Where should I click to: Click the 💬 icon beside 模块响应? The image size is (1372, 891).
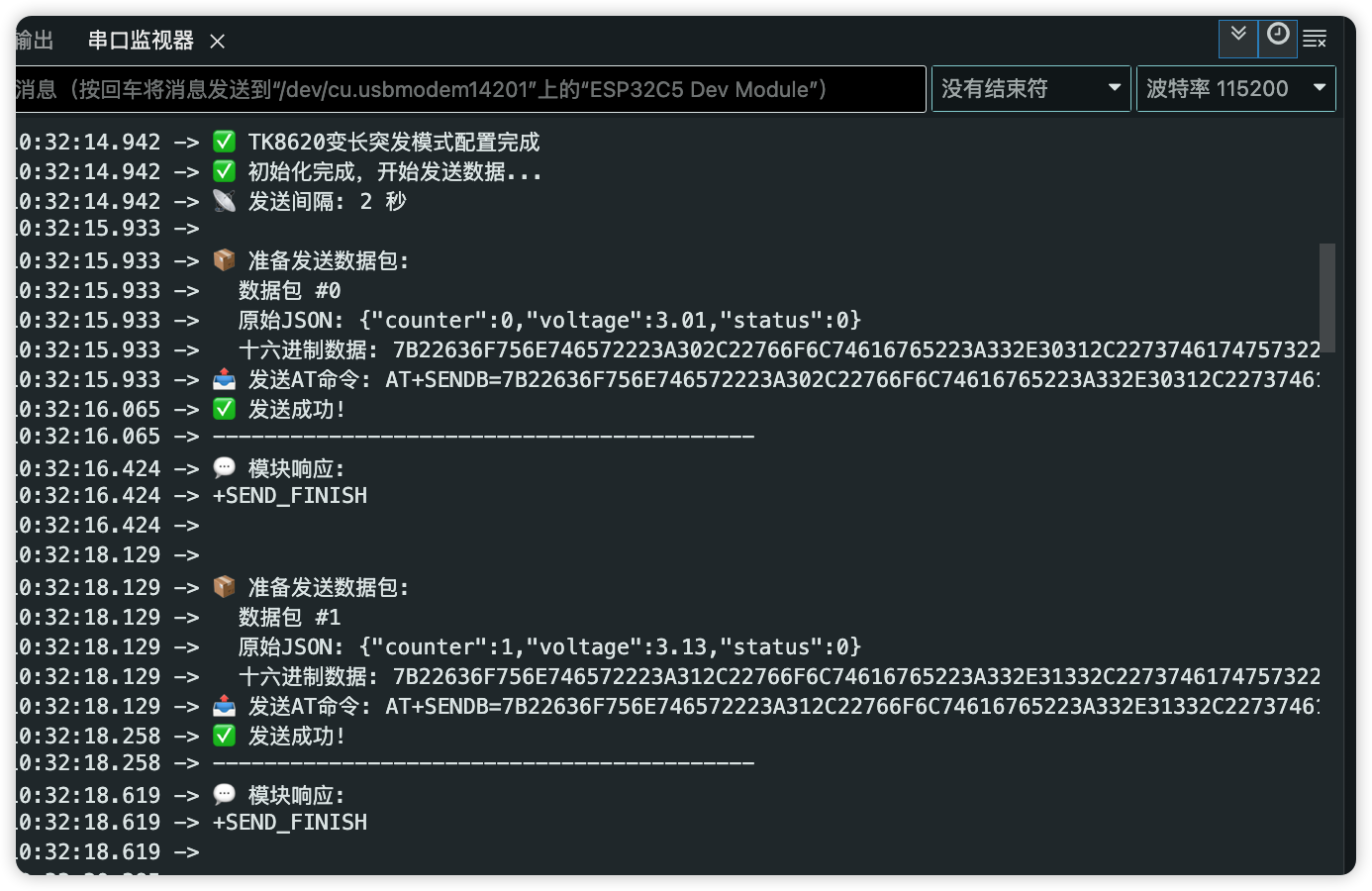tap(224, 467)
